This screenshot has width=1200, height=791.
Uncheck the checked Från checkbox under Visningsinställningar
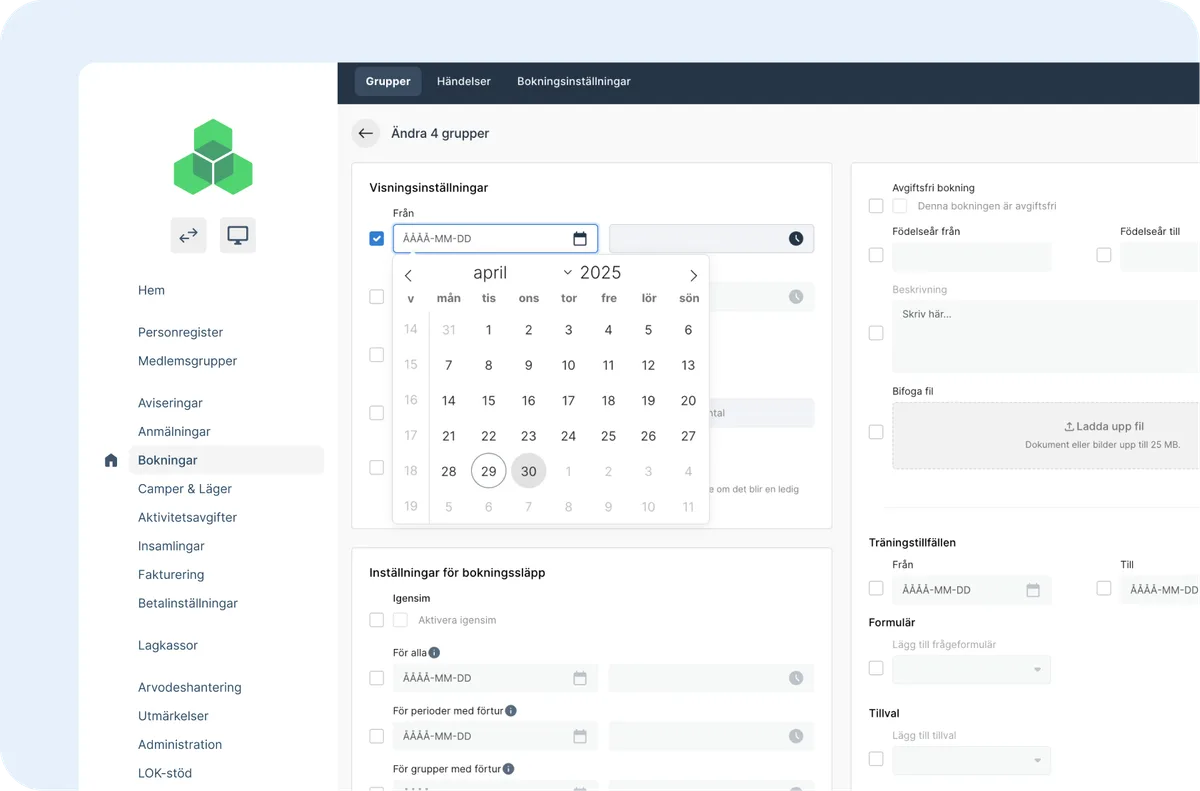(x=376, y=239)
